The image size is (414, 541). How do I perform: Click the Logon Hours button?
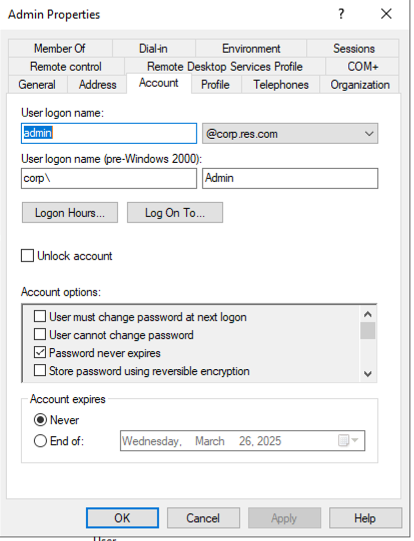tap(70, 213)
